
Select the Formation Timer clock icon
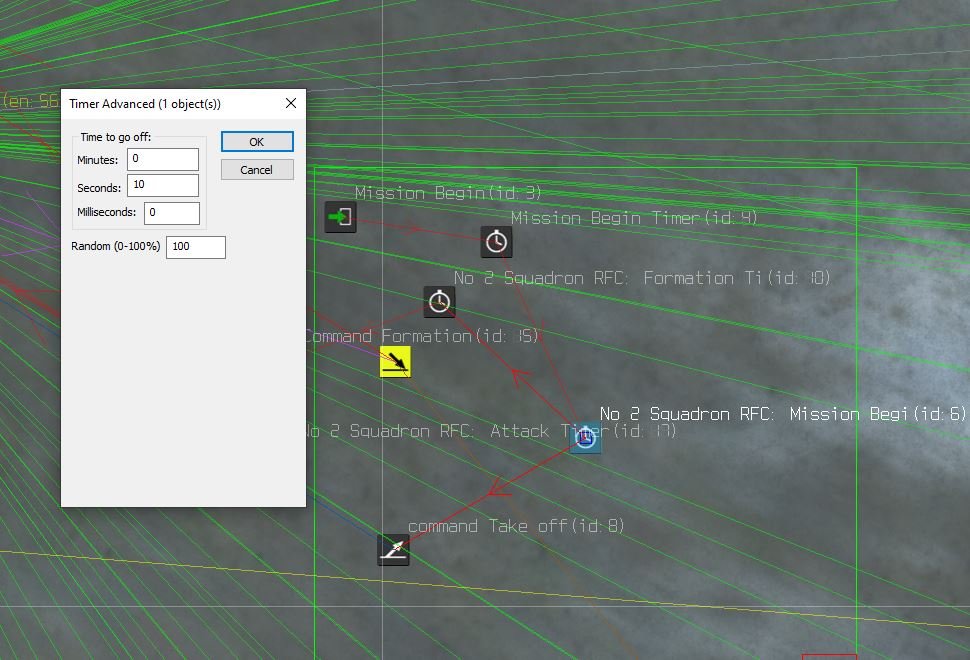[439, 301]
